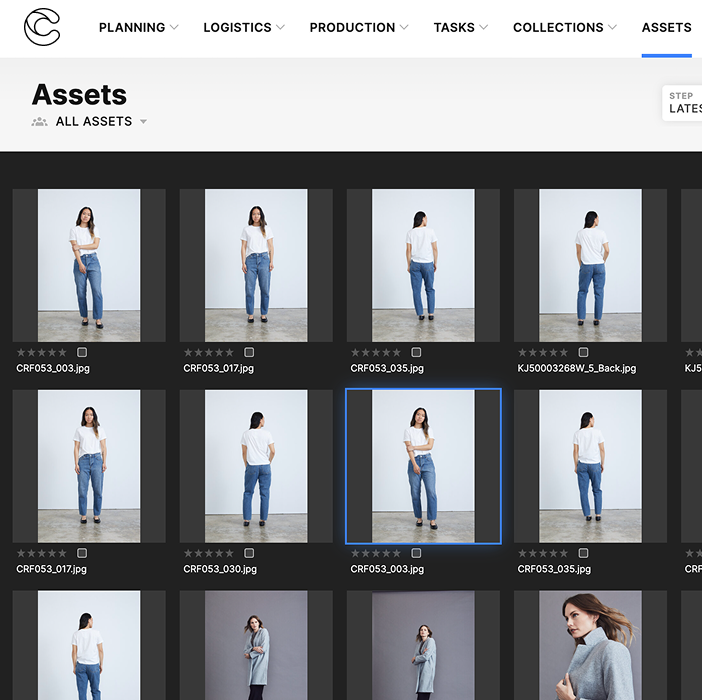Check the top-row CRF053_035.jpg checkbox
This screenshot has height=700, width=702.
pyautogui.click(x=416, y=352)
